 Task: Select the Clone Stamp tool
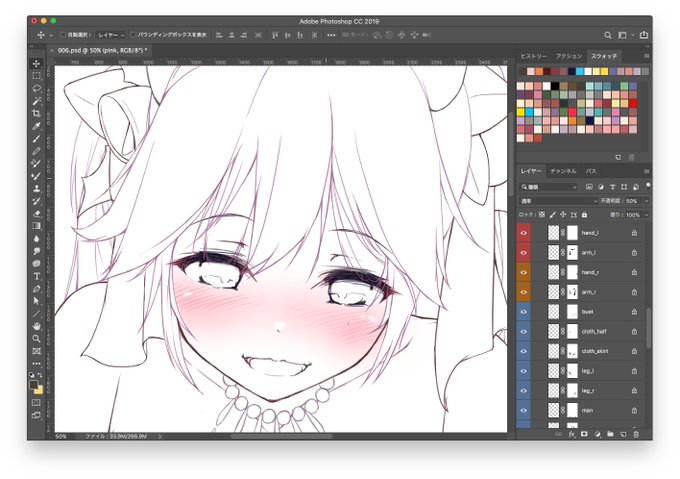pos(36,189)
